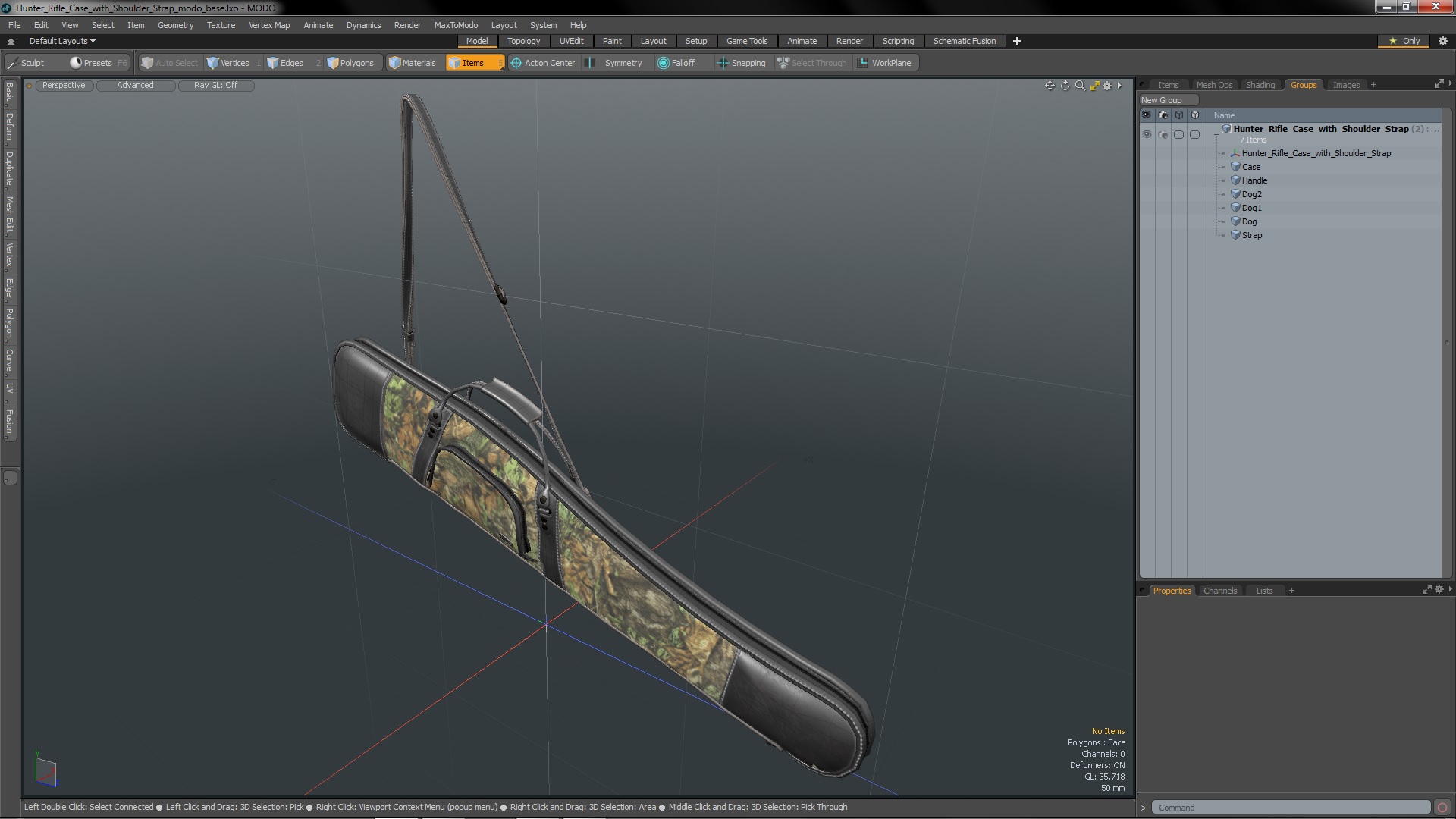Toggle the lock checkbox for the Hunter_Rifle_Case group
This screenshot has height=819, width=1456.
click(x=1195, y=134)
